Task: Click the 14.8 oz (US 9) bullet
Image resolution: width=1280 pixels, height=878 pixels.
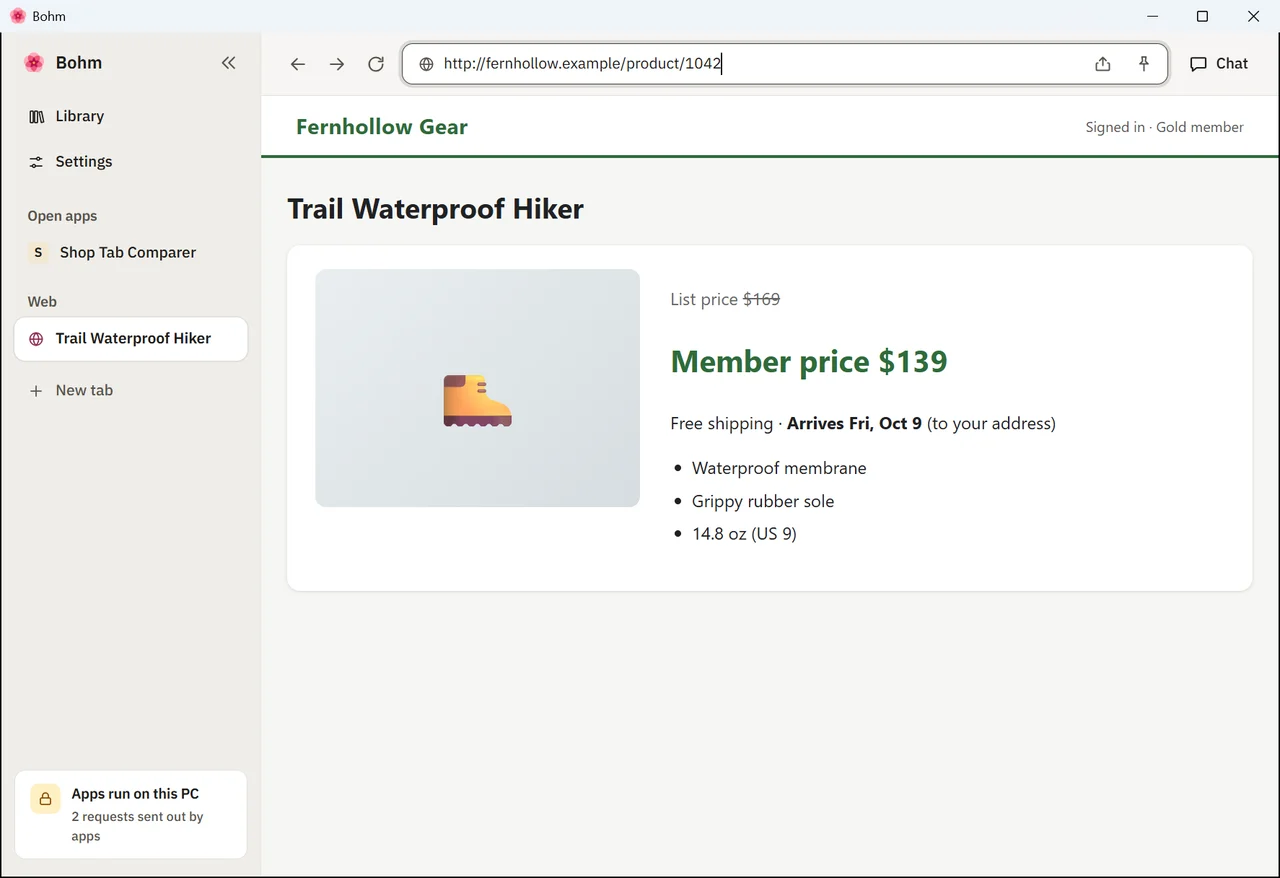Action: tap(744, 534)
